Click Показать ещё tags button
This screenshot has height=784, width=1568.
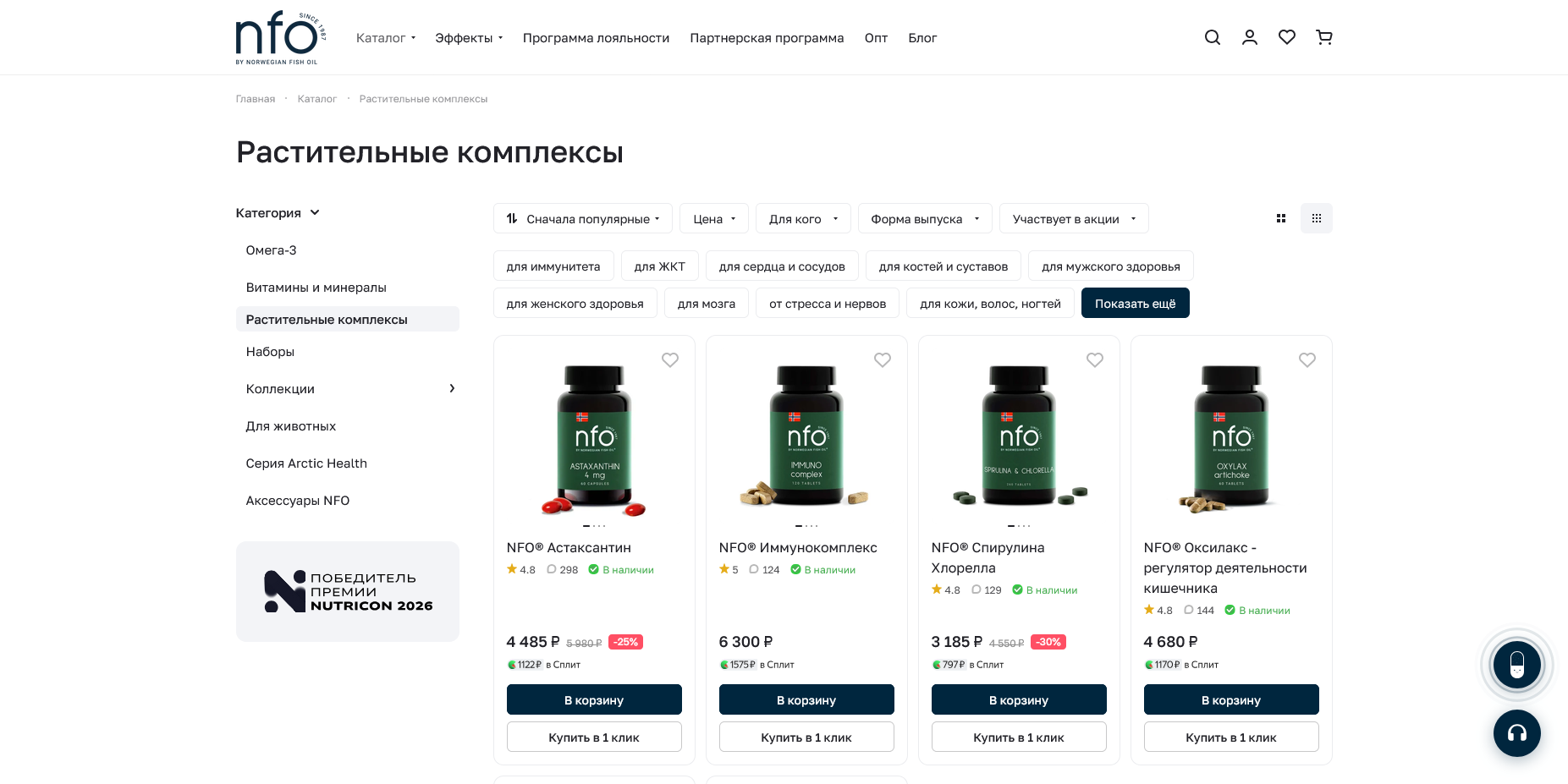pos(1135,303)
